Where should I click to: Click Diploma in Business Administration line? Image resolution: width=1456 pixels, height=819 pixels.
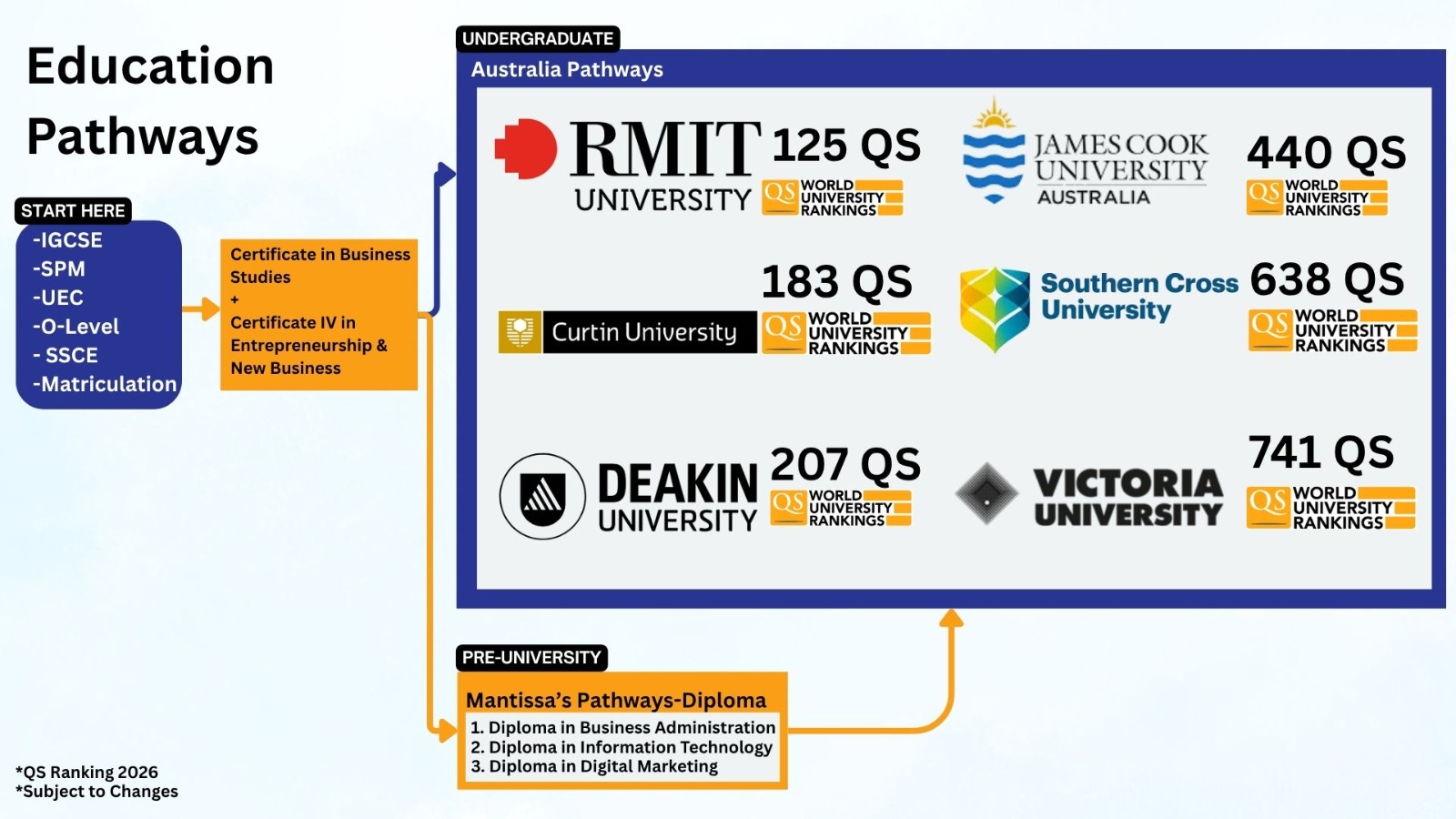pyautogui.click(x=623, y=727)
